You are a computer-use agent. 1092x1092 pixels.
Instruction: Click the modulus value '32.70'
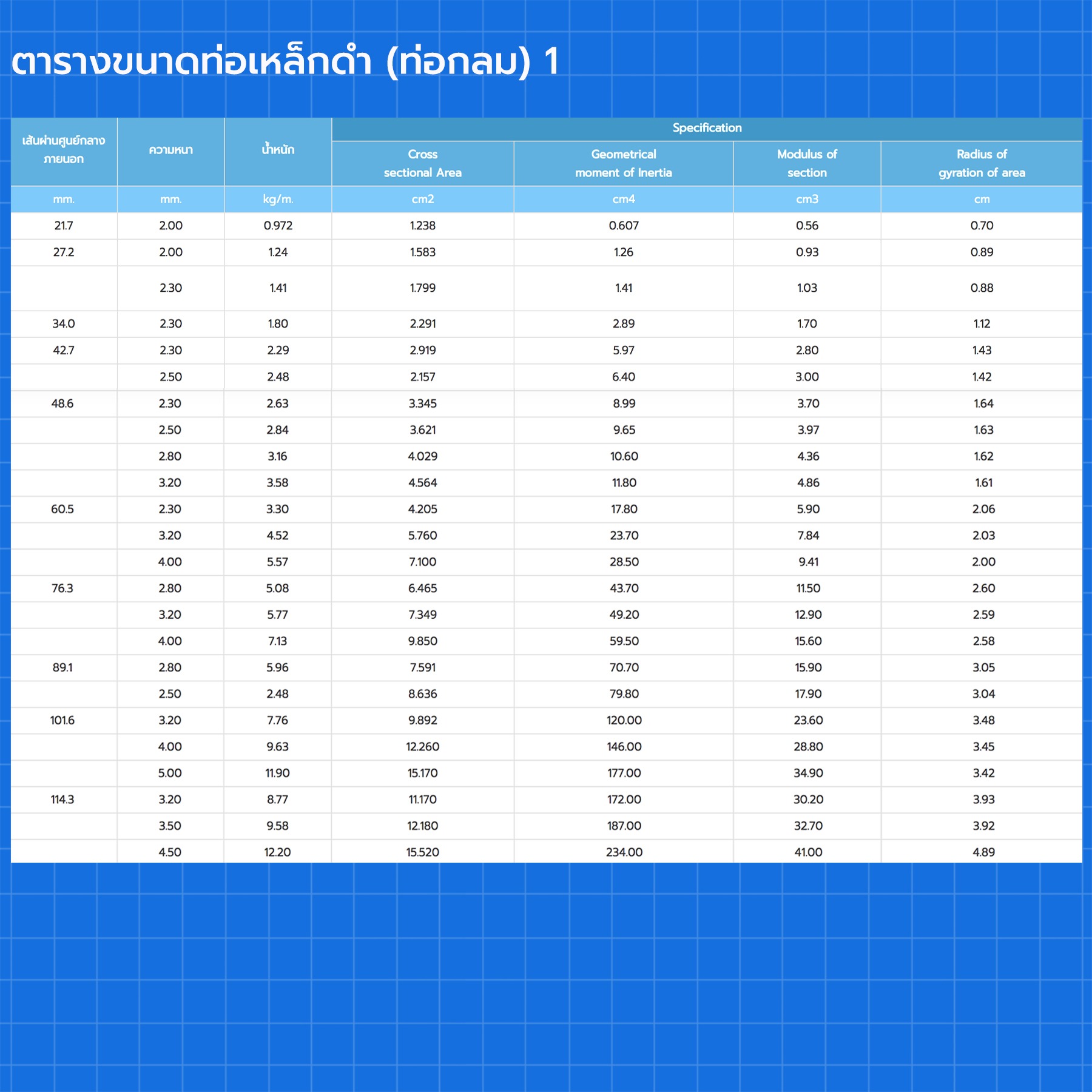point(808,826)
